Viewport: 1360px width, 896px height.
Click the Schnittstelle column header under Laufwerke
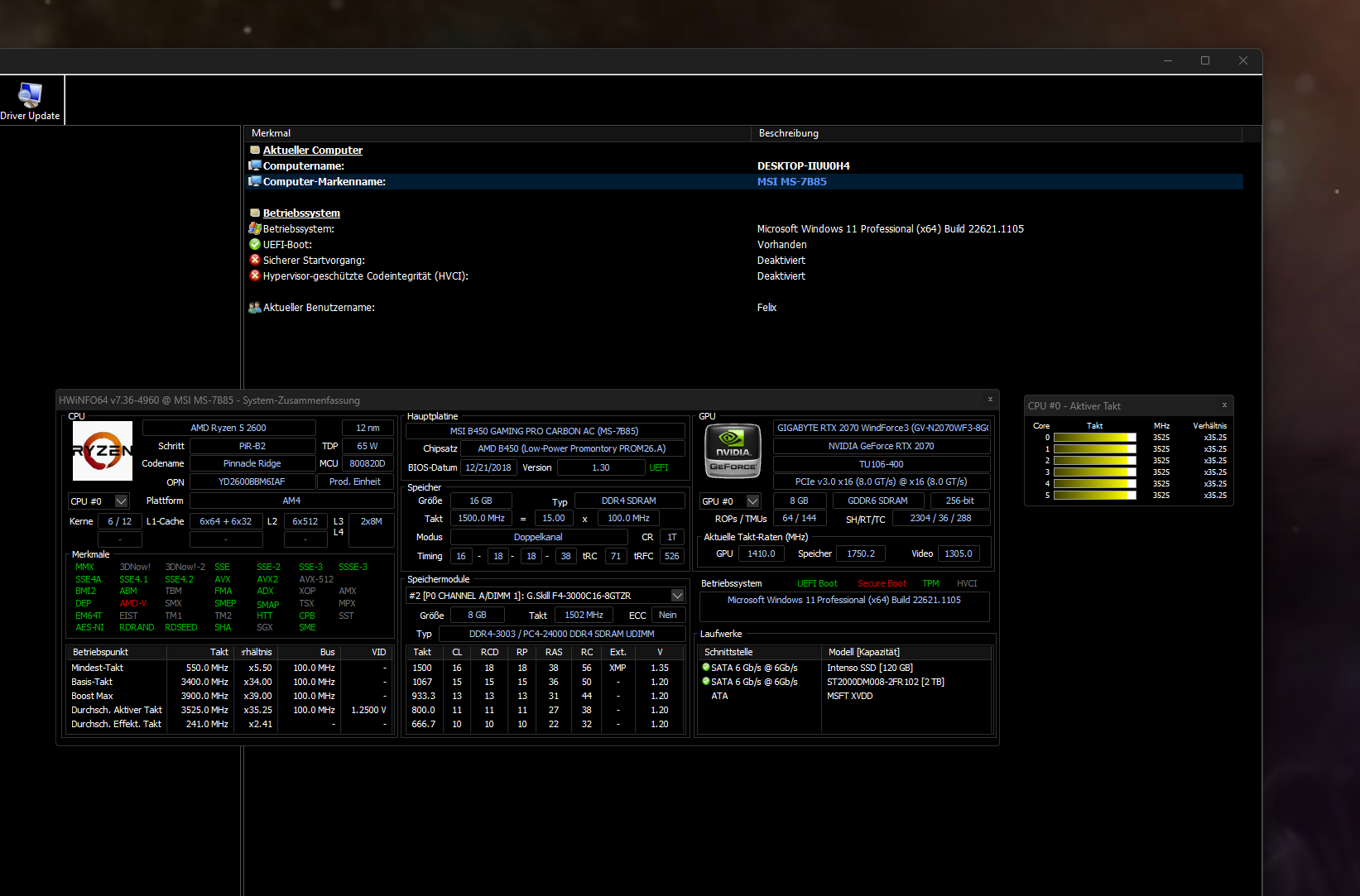click(x=760, y=652)
